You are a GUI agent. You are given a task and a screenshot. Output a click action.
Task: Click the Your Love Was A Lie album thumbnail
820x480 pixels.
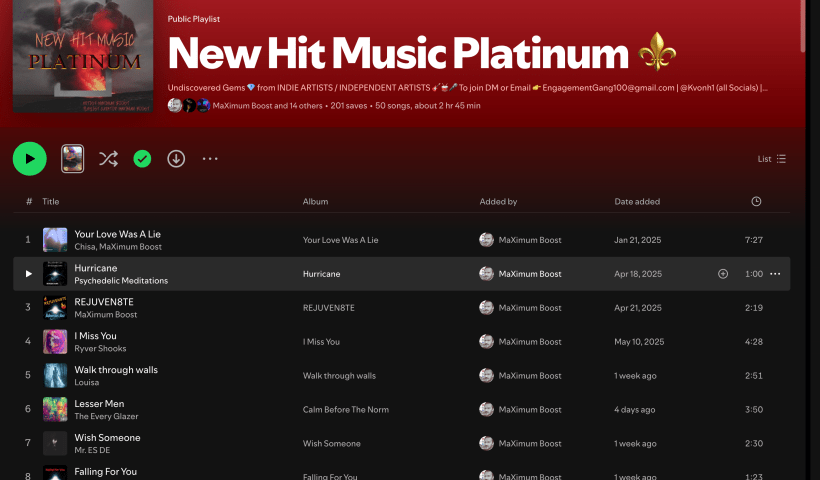point(55,240)
